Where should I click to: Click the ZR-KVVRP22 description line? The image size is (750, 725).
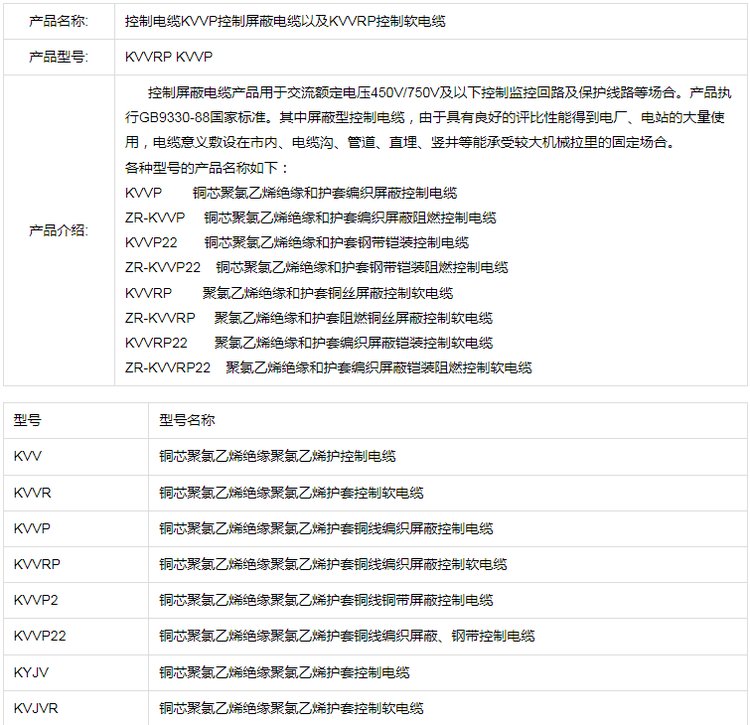(328, 368)
